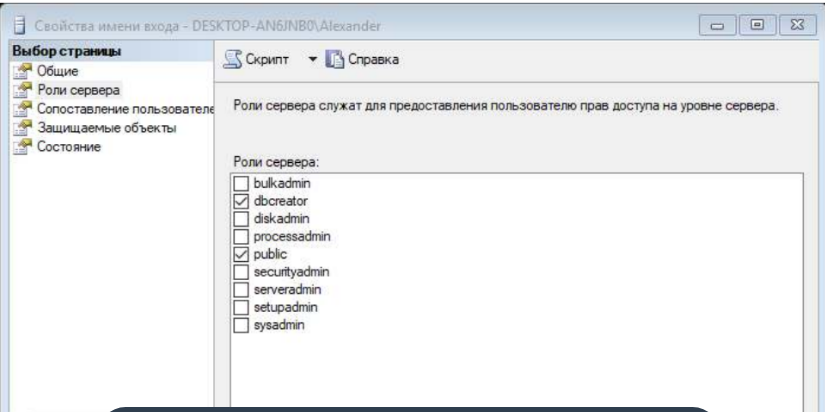Click the window icon in title bar

(x=19, y=25)
